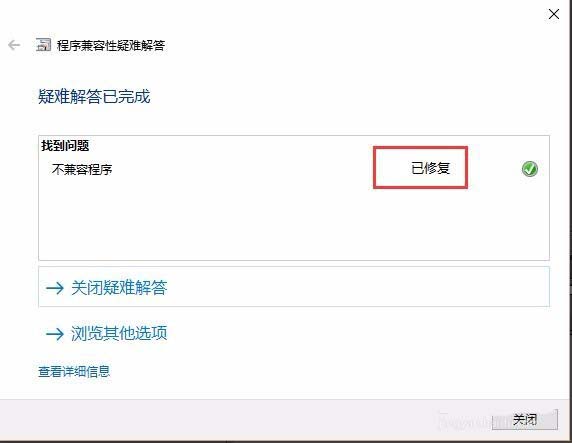The height and width of the screenshot is (443, 572).
Task: Click the 关闭 button
Action: pyautogui.click(x=525, y=420)
